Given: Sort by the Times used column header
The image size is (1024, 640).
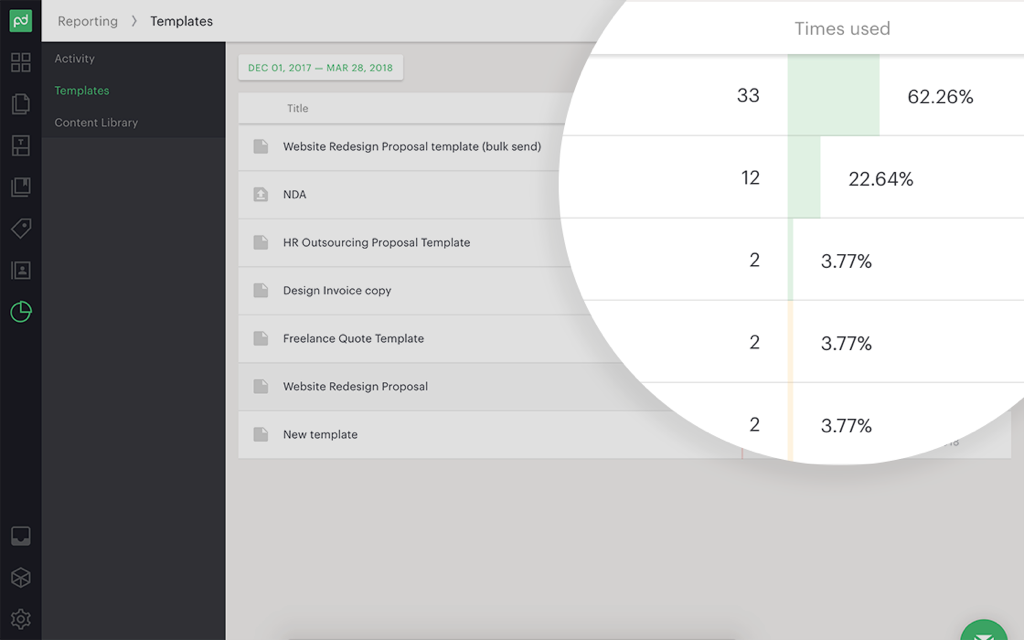Looking at the screenshot, I should [x=842, y=29].
